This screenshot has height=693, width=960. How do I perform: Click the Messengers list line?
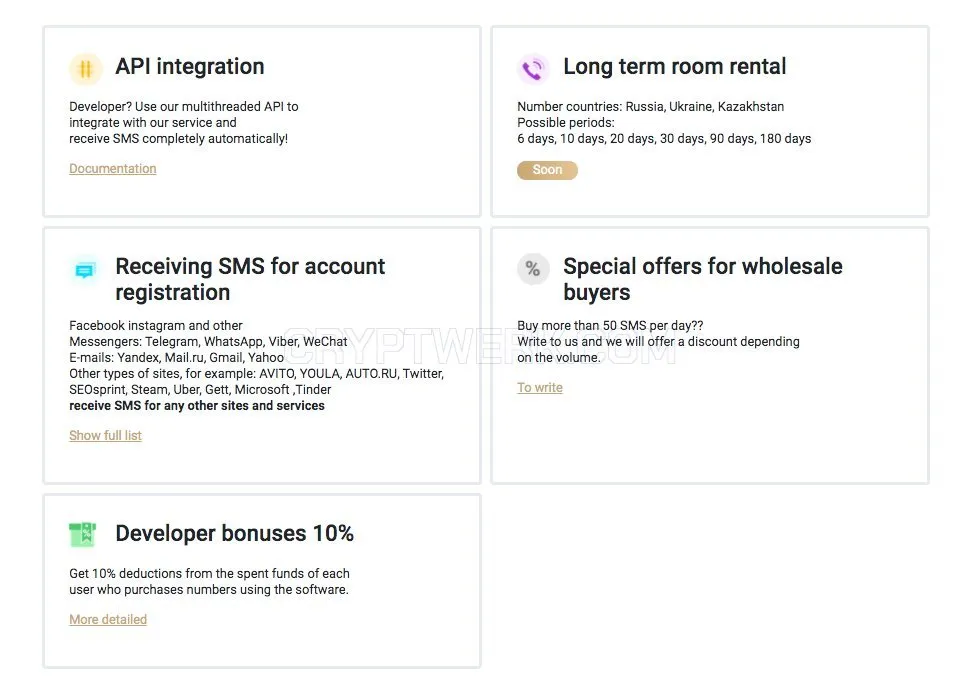[208, 342]
